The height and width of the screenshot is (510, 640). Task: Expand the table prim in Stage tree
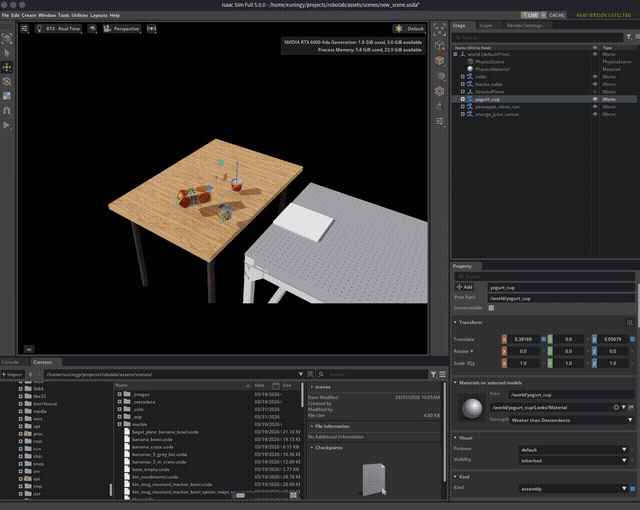click(x=462, y=77)
